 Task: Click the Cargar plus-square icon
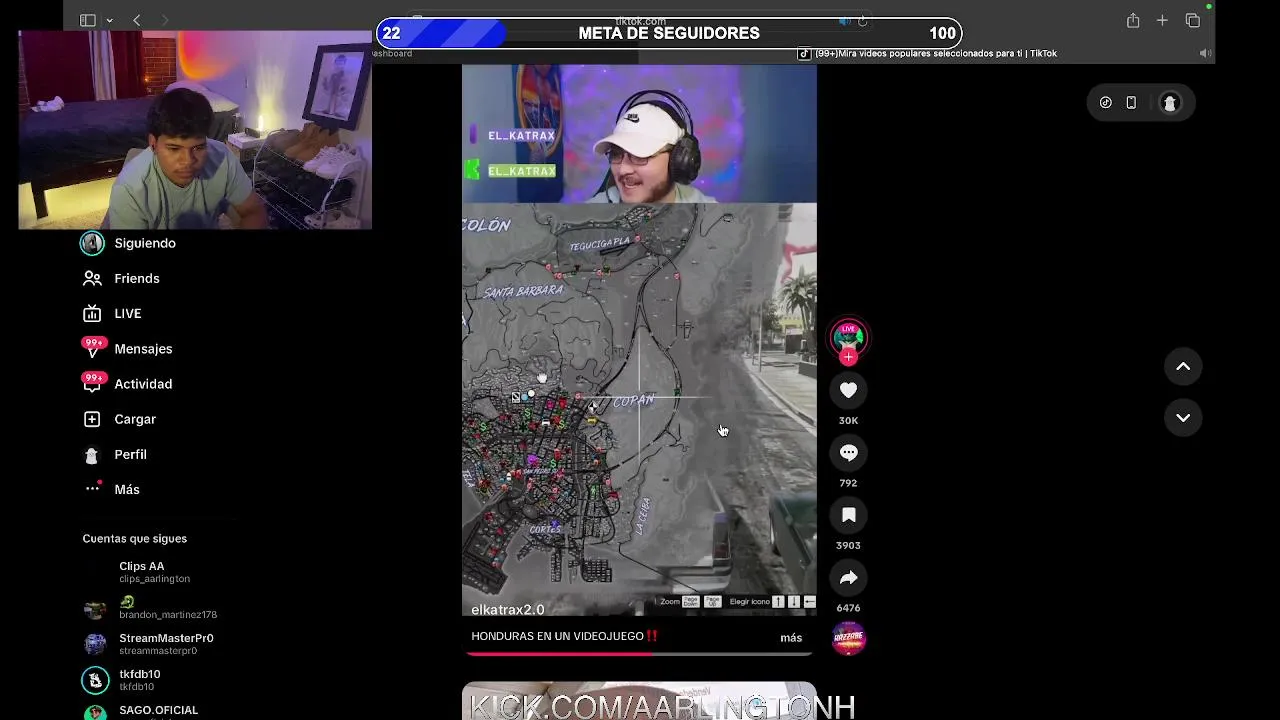pos(92,419)
